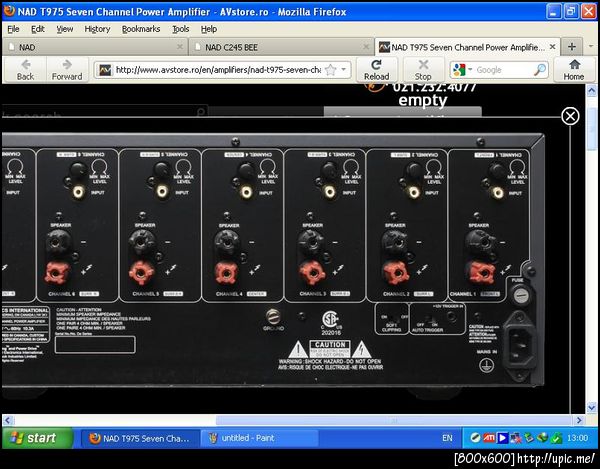The image size is (600, 469).
Task: Open the green check shield tray icon
Action: (x=556, y=438)
